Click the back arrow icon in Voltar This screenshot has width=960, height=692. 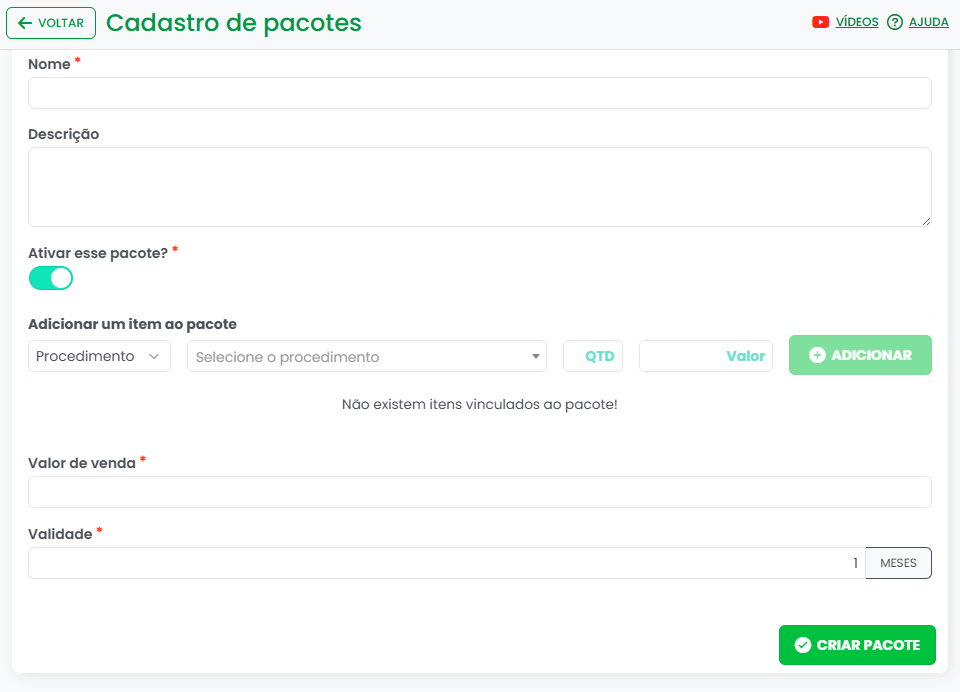pyautogui.click(x=25, y=23)
